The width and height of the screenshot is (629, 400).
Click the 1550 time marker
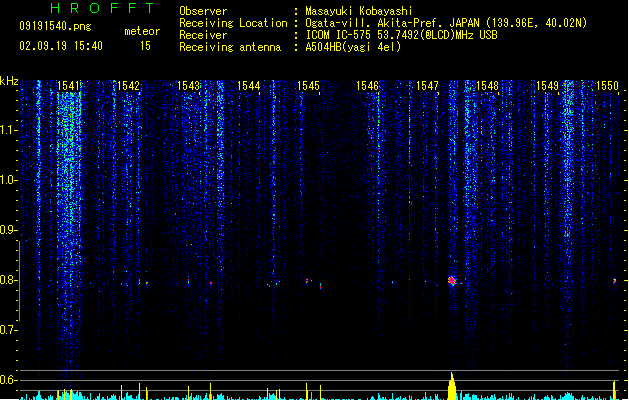click(607, 86)
